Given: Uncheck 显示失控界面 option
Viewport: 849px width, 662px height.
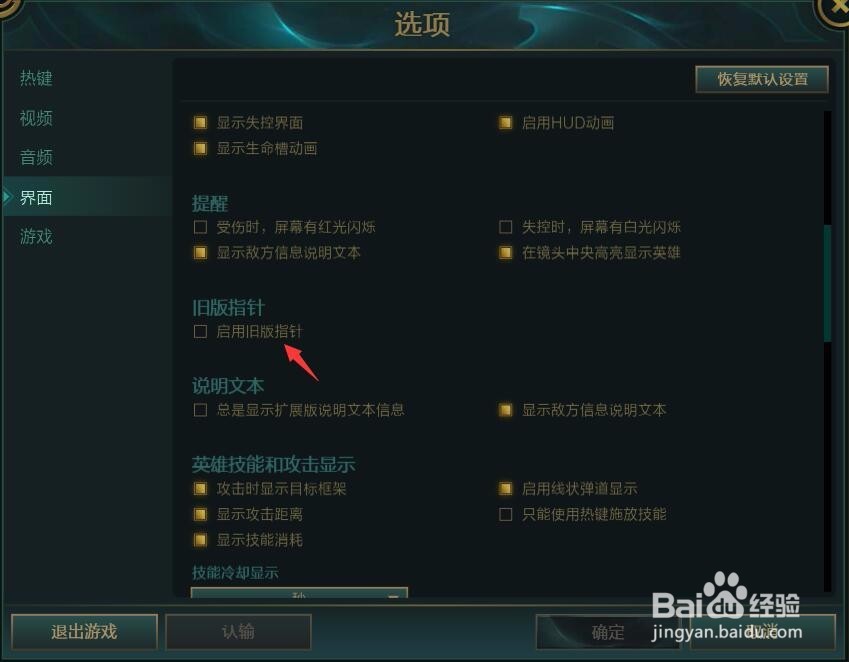Looking at the screenshot, I should [x=200, y=123].
